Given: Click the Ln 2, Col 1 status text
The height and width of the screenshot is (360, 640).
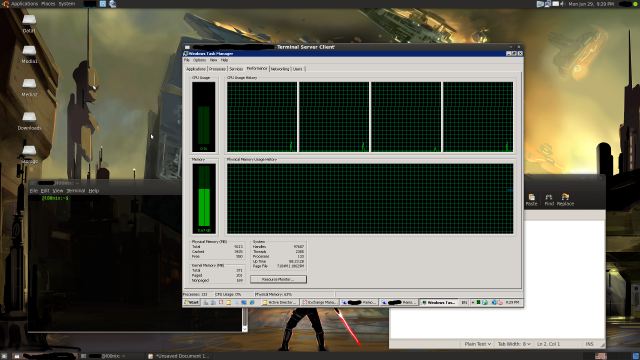Looking at the screenshot, I should 549,344.
